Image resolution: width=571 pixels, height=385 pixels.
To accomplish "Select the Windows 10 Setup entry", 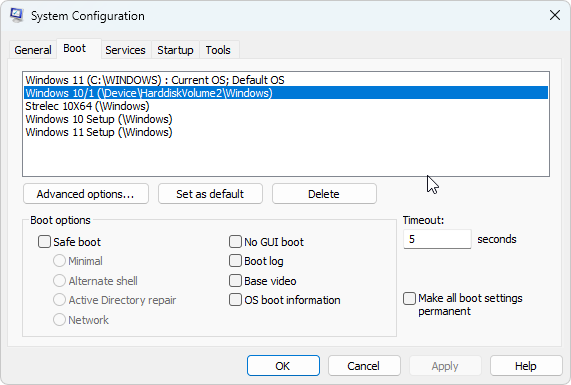I will tap(286, 119).
